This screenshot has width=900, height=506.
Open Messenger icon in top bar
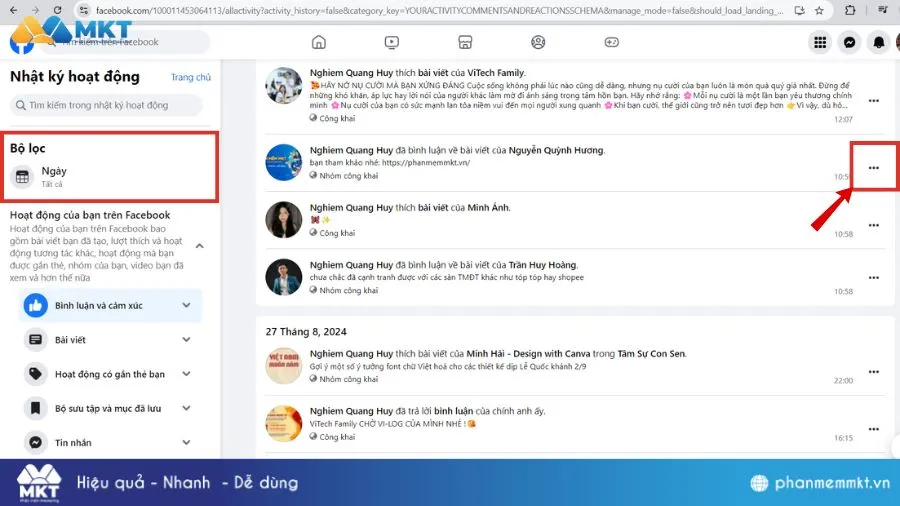coord(849,42)
